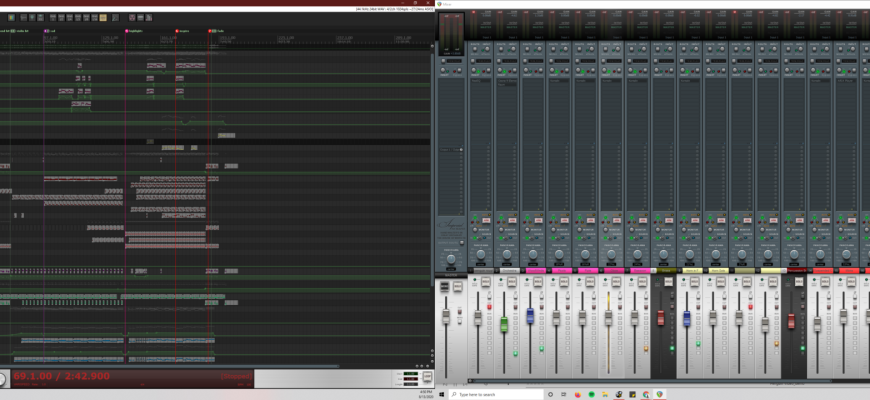Click the master channel volume fader
870x400 pixels.
click(x=446, y=316)
